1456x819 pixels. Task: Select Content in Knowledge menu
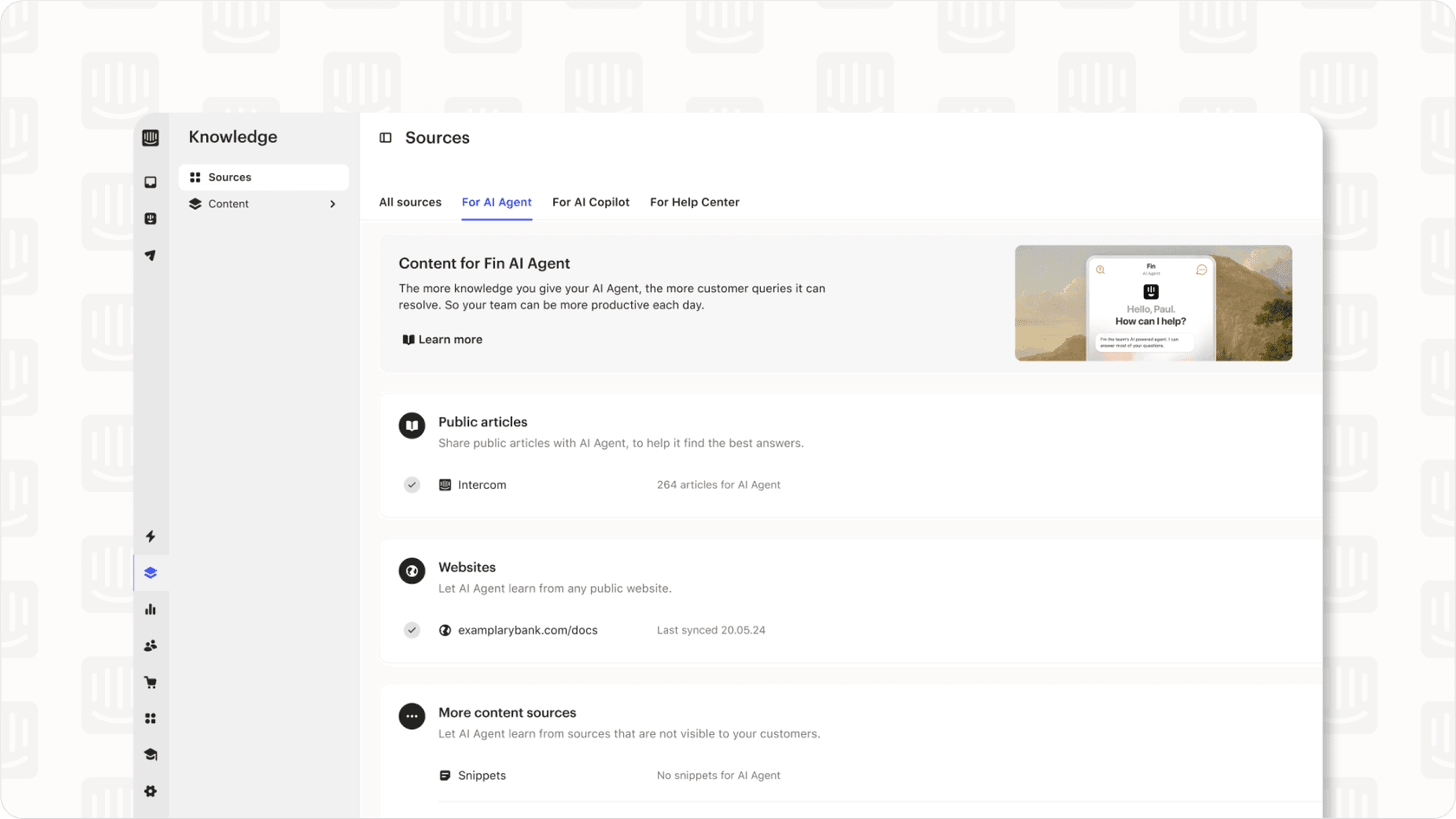click(x=263, y=204)
